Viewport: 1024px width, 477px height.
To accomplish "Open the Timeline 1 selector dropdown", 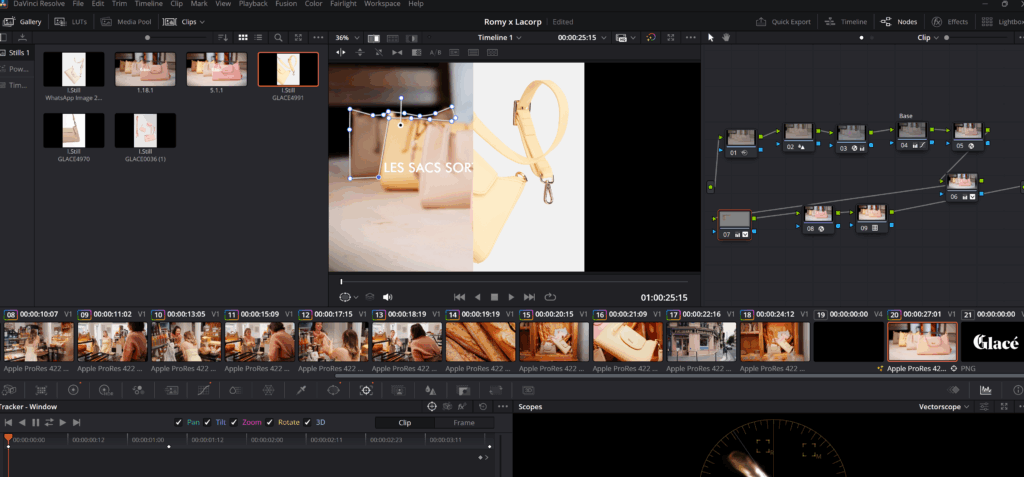I will (x=500, y=38).
